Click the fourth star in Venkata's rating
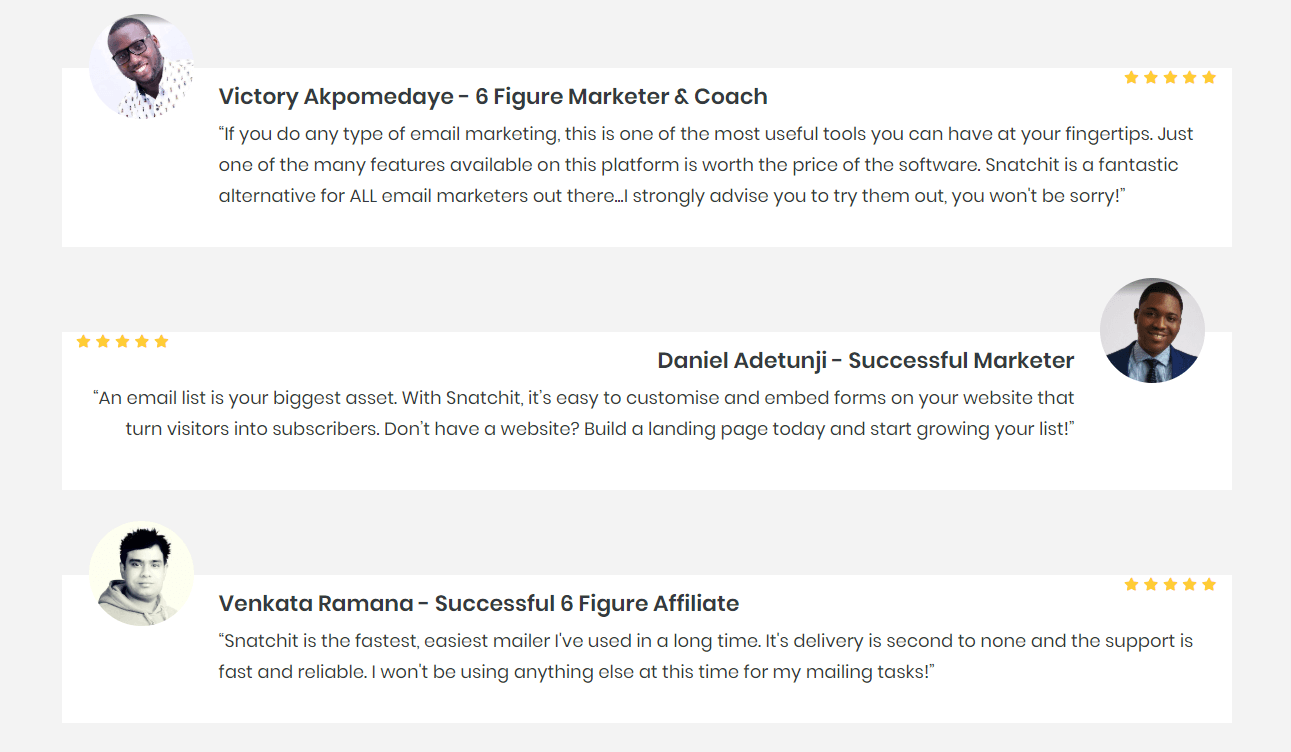The height and width of the screenshot is (752, 1291). pos(1190,584)
